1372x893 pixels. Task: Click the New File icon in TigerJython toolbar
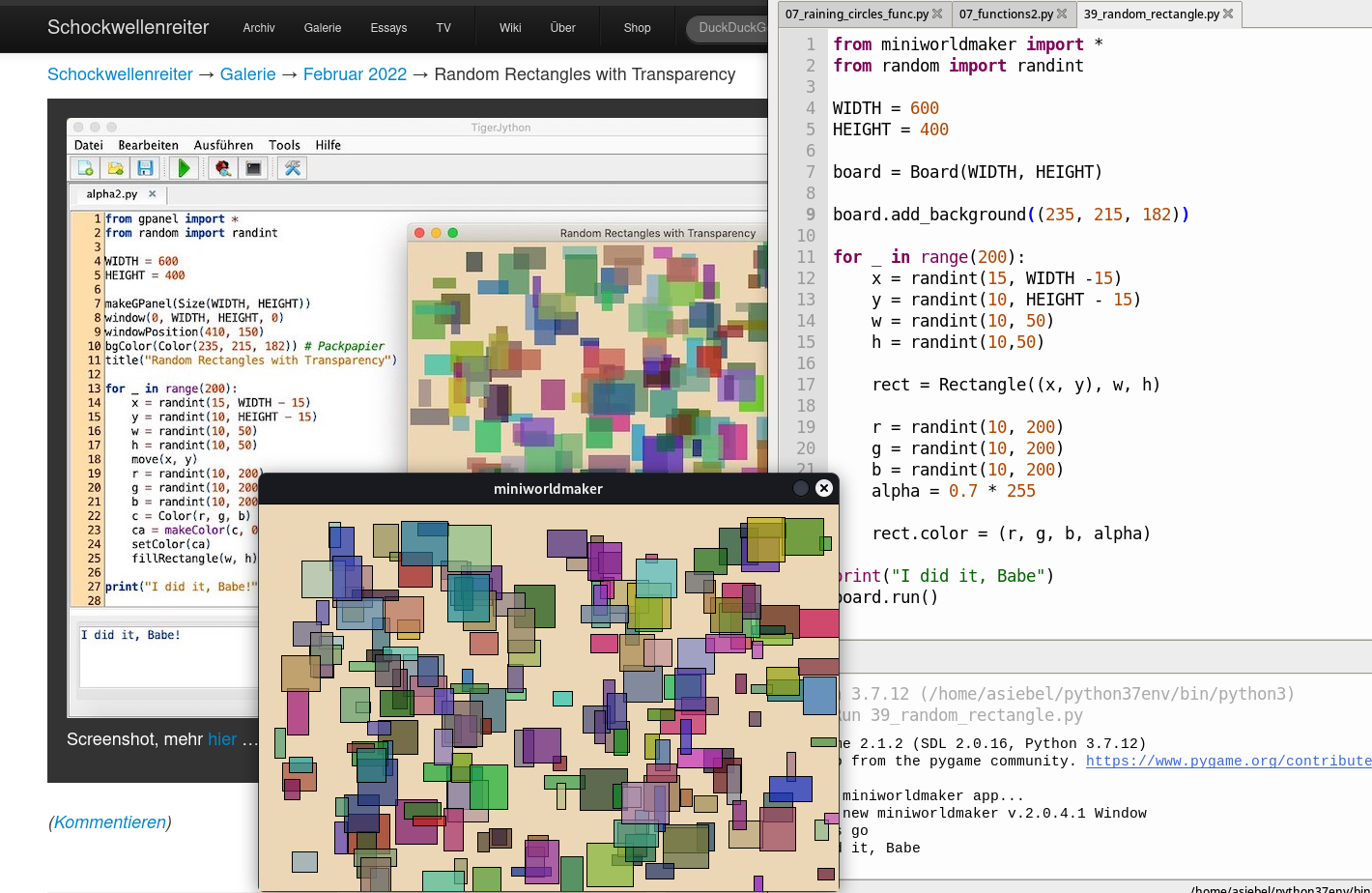point(85,168)
